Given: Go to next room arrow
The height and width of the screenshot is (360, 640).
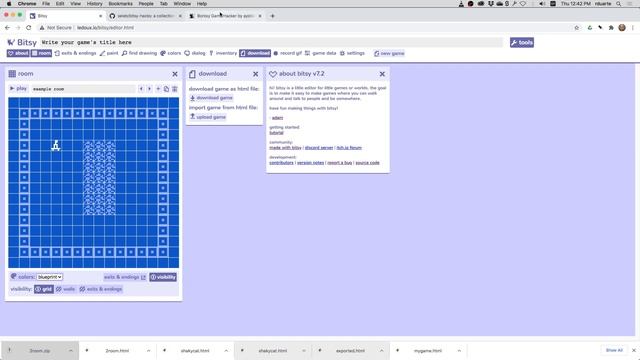Looking at the screenshot, I should point(149,89).
